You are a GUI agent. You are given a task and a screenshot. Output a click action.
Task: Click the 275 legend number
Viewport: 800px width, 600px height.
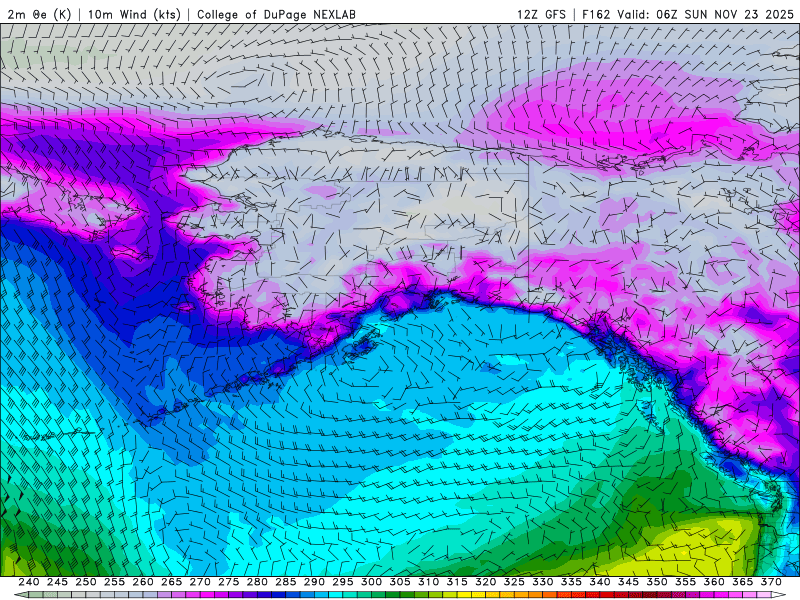(x=229, y=582)
